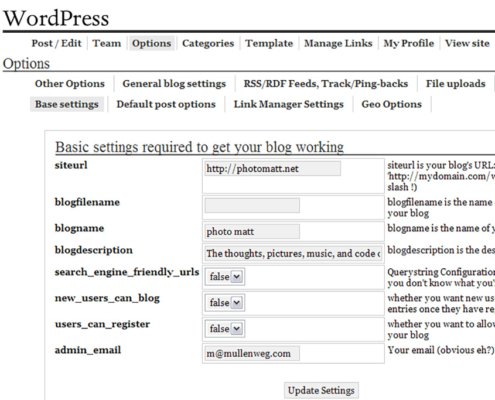Expand new_users_can_blog false dropdown

pos(225,303)
